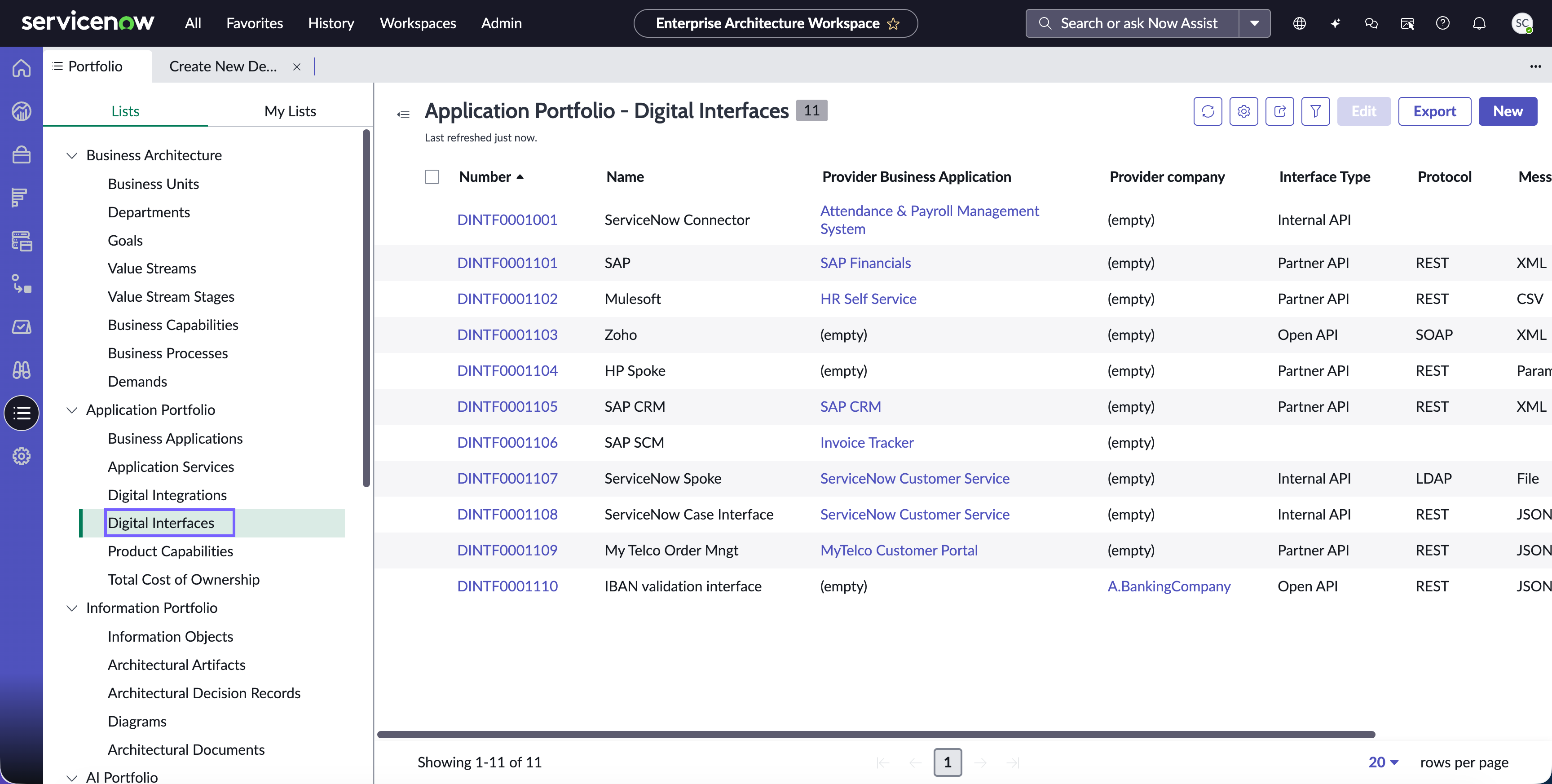Click the New button
This screenshot has width=1552, height=784.
(1508, 111)
